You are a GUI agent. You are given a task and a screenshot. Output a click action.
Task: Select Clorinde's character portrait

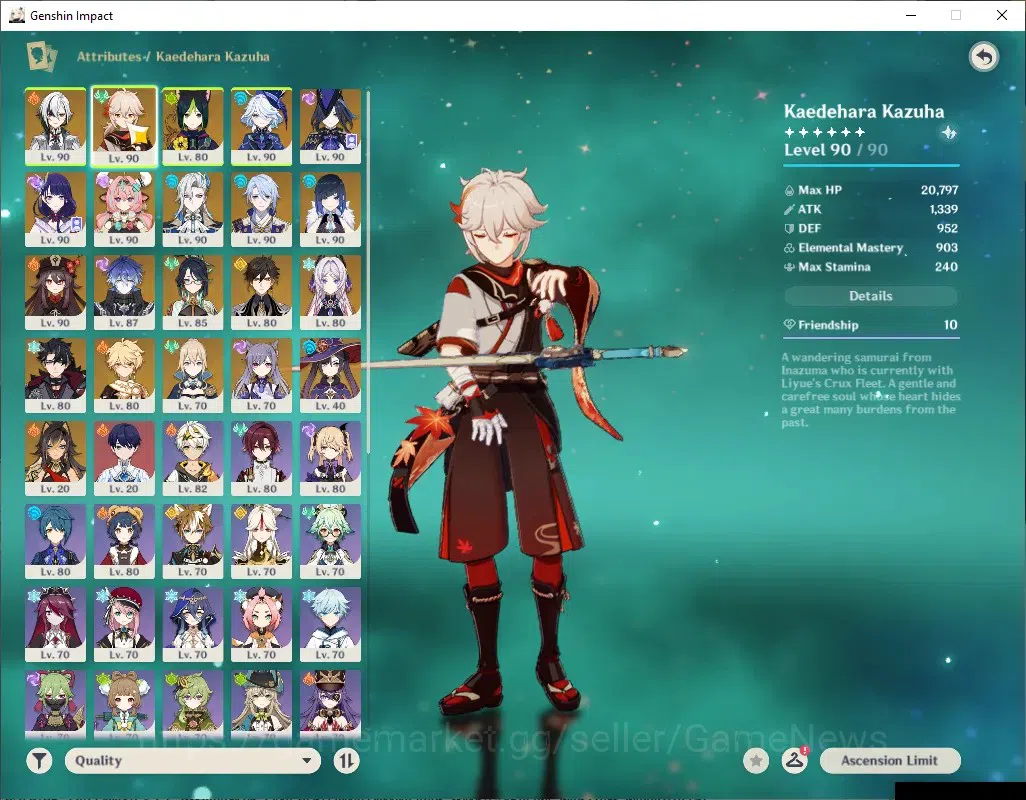tap(330, 126)
